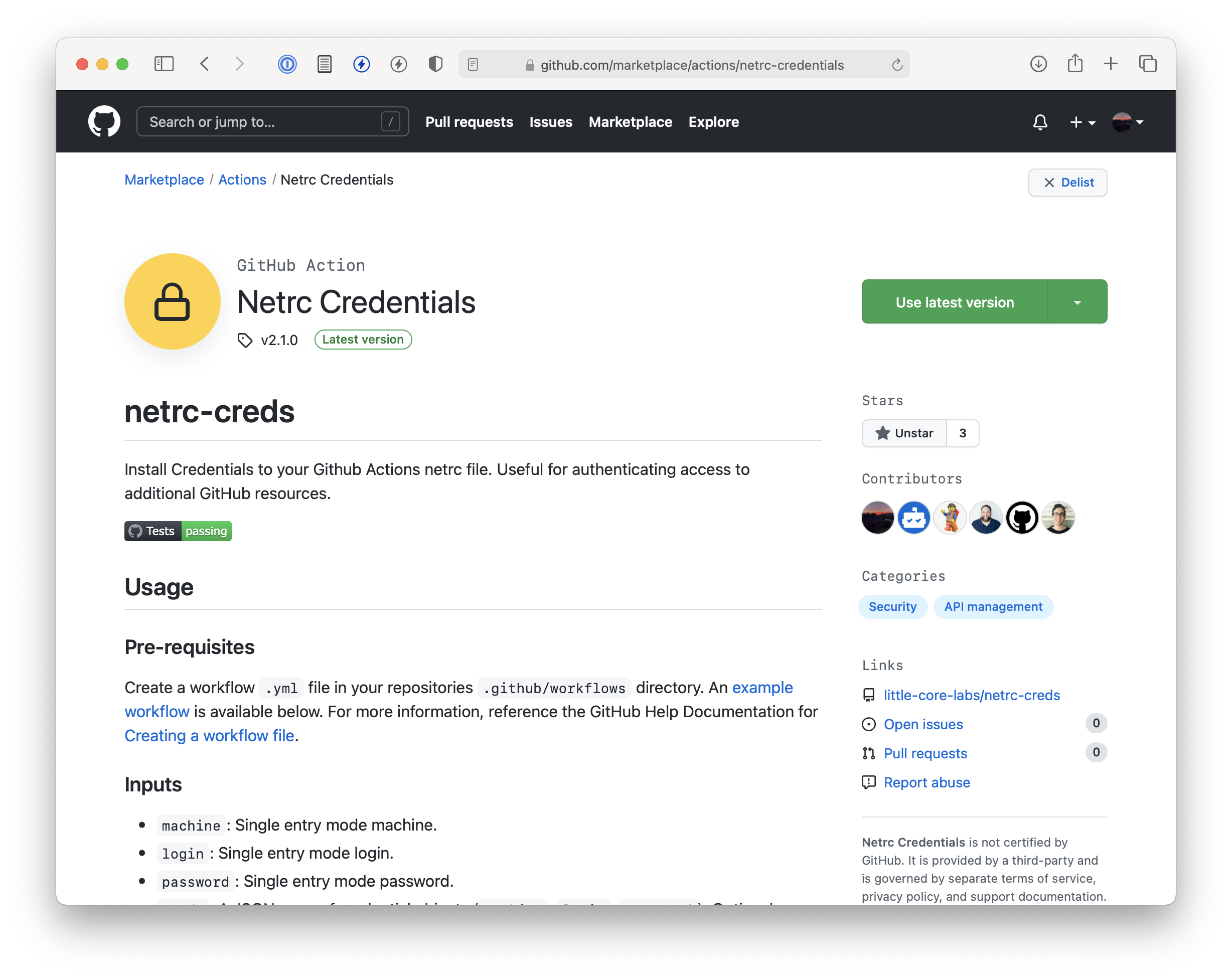Click Use latest version button
Image resolution: width=1232 pixels, height=979 pixels.
click(954, 302)
